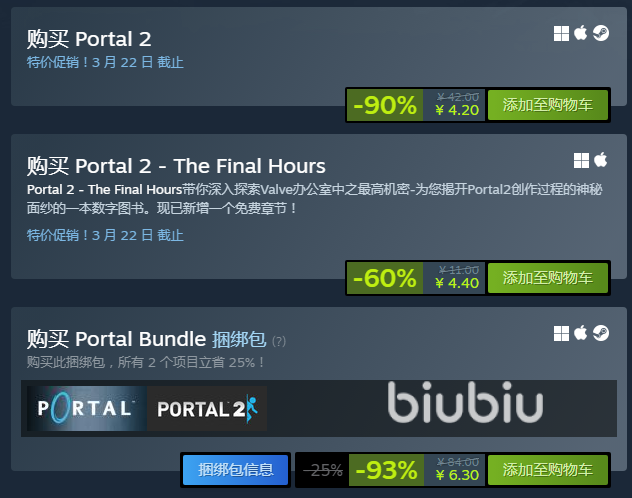This screenshot has height=498, width=632.
Task: Click Windows icon on The Final Hours box
Action: click(581, 160)
